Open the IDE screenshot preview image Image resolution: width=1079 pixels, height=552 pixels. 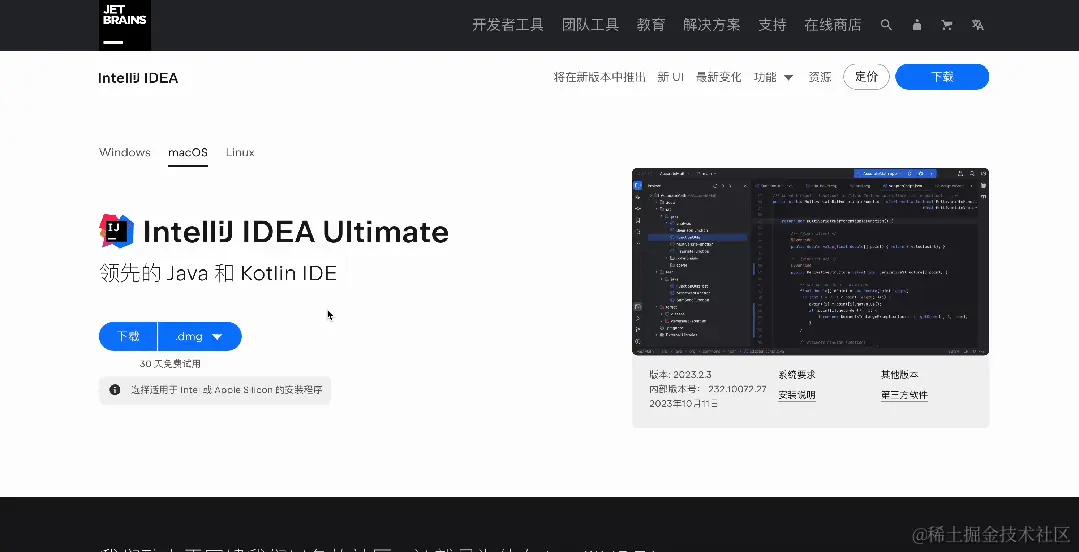[810, 262]
